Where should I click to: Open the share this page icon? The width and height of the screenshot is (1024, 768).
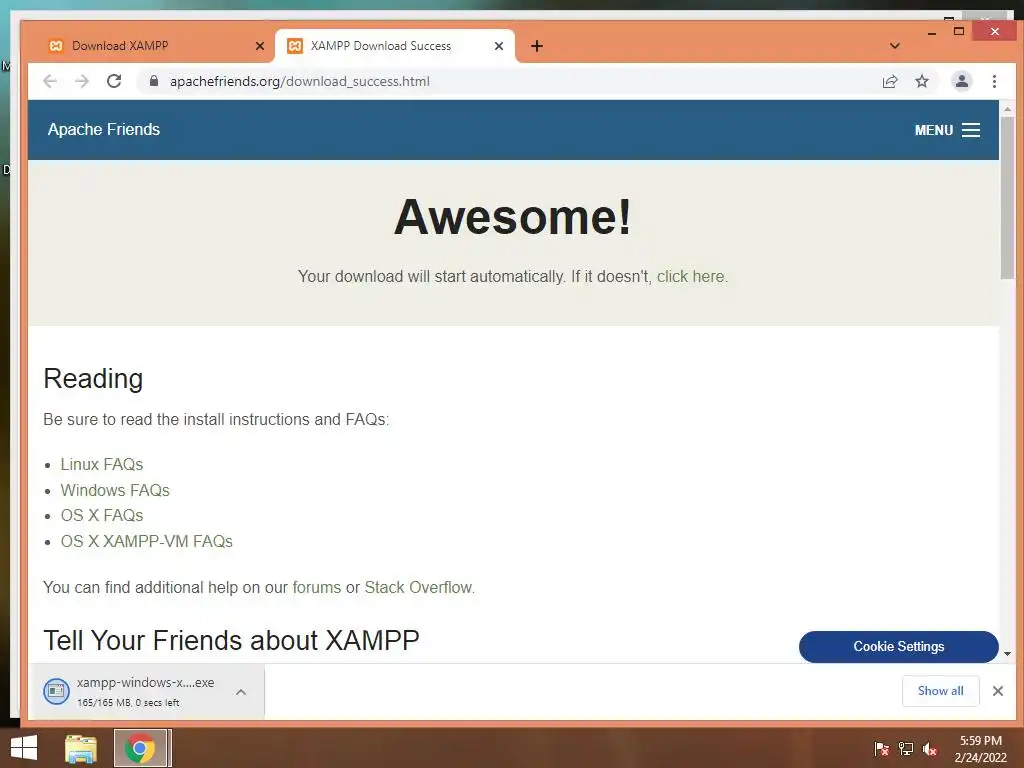click(889, 81)
